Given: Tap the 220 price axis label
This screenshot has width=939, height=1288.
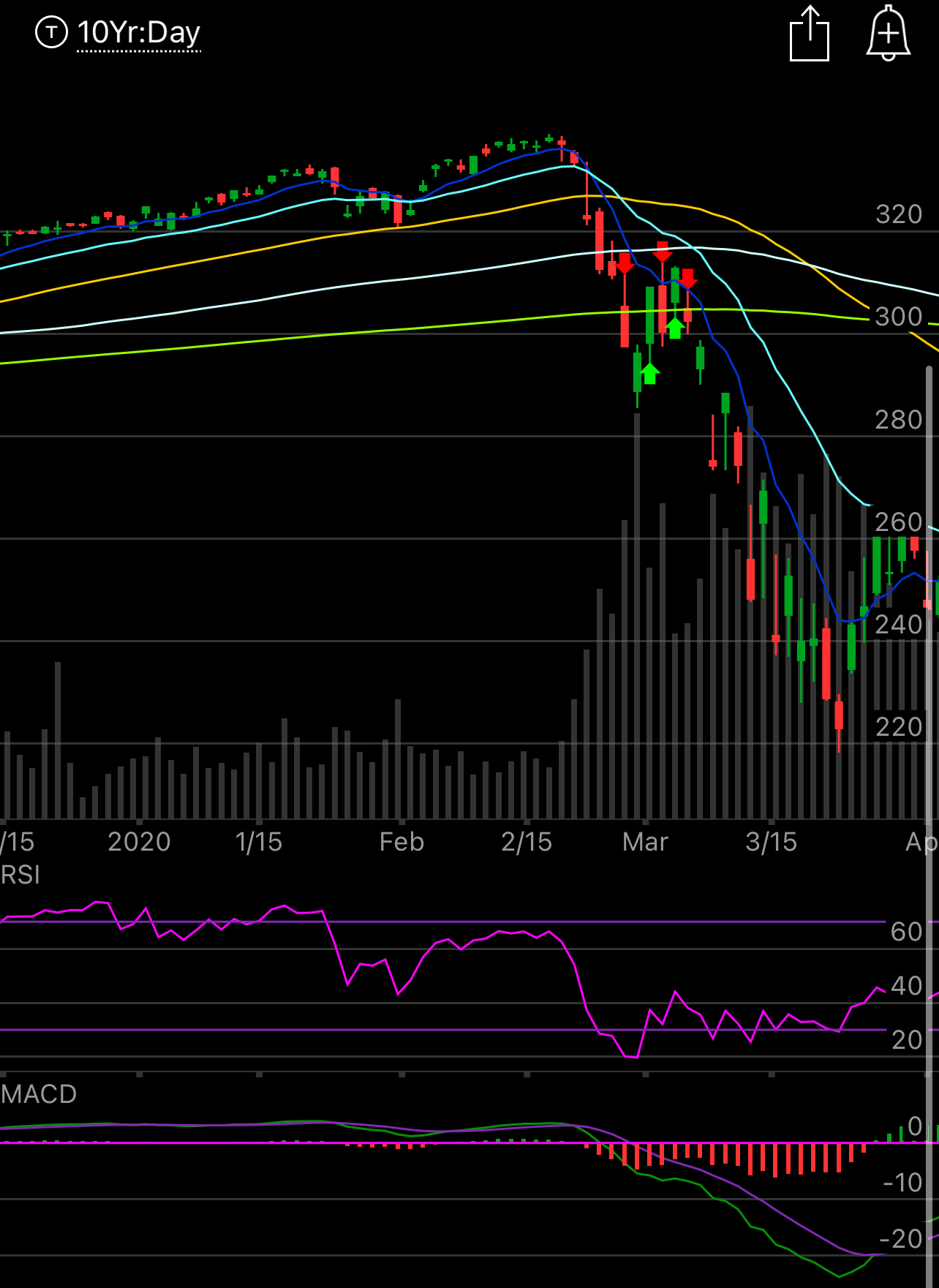Looking at the screenshot, I should coord(899,727).
